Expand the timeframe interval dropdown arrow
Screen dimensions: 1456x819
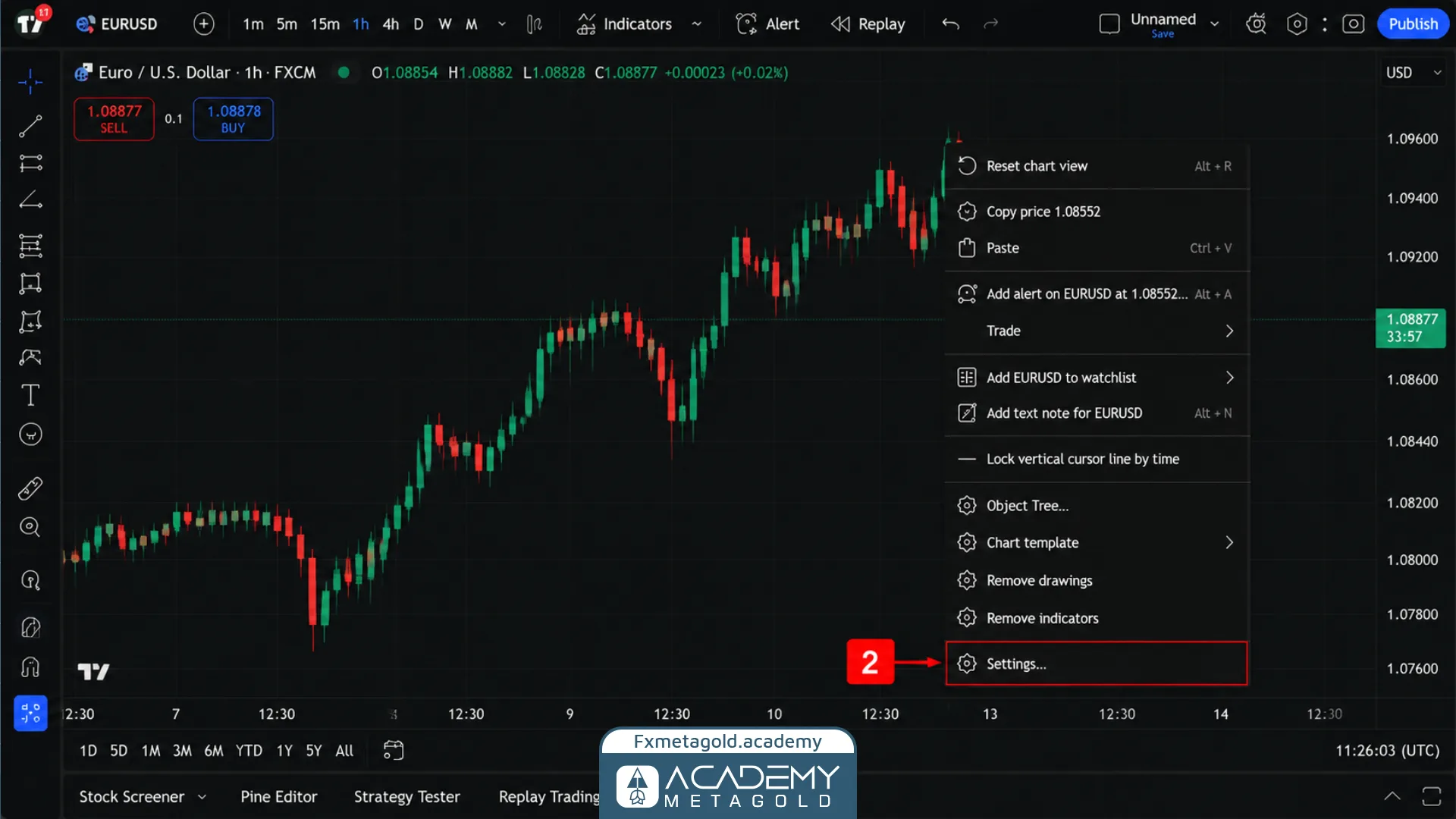(x=501, y=24)
